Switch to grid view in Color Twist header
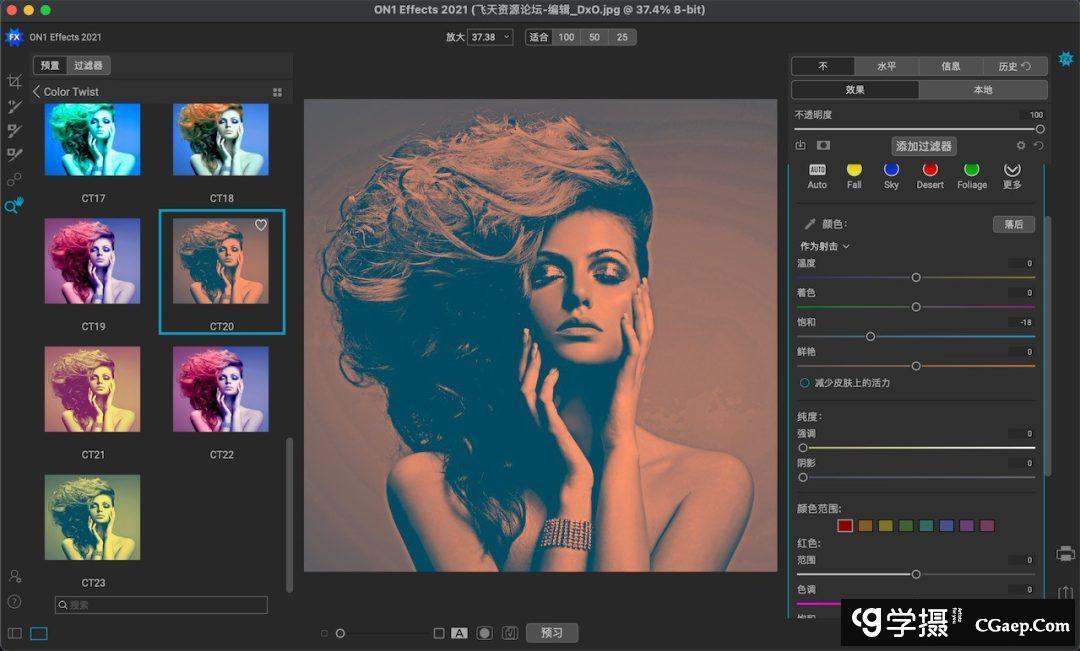Screen dimensions: 1080x651 277,92
